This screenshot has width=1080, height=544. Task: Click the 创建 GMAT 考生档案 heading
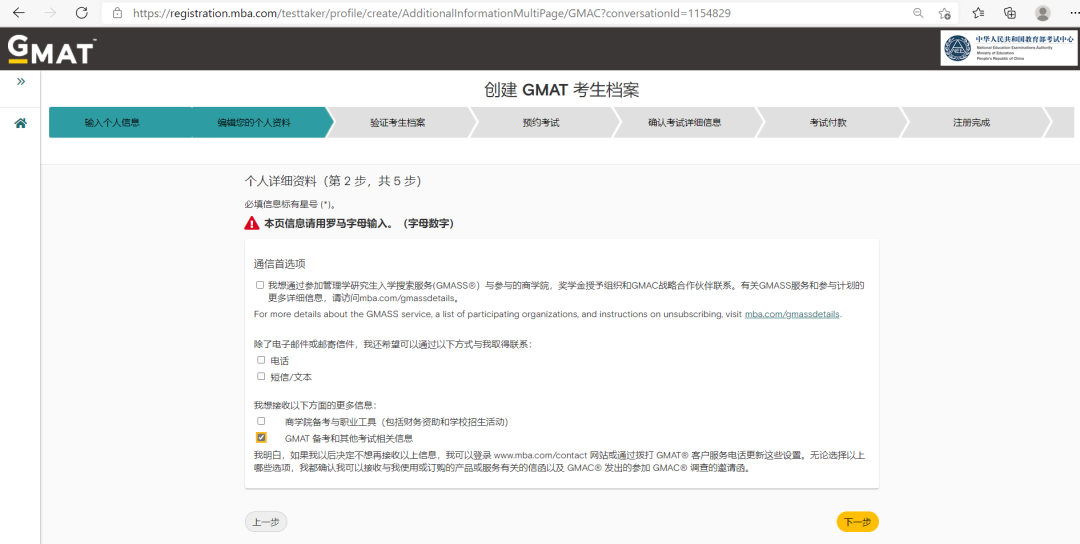561,91
